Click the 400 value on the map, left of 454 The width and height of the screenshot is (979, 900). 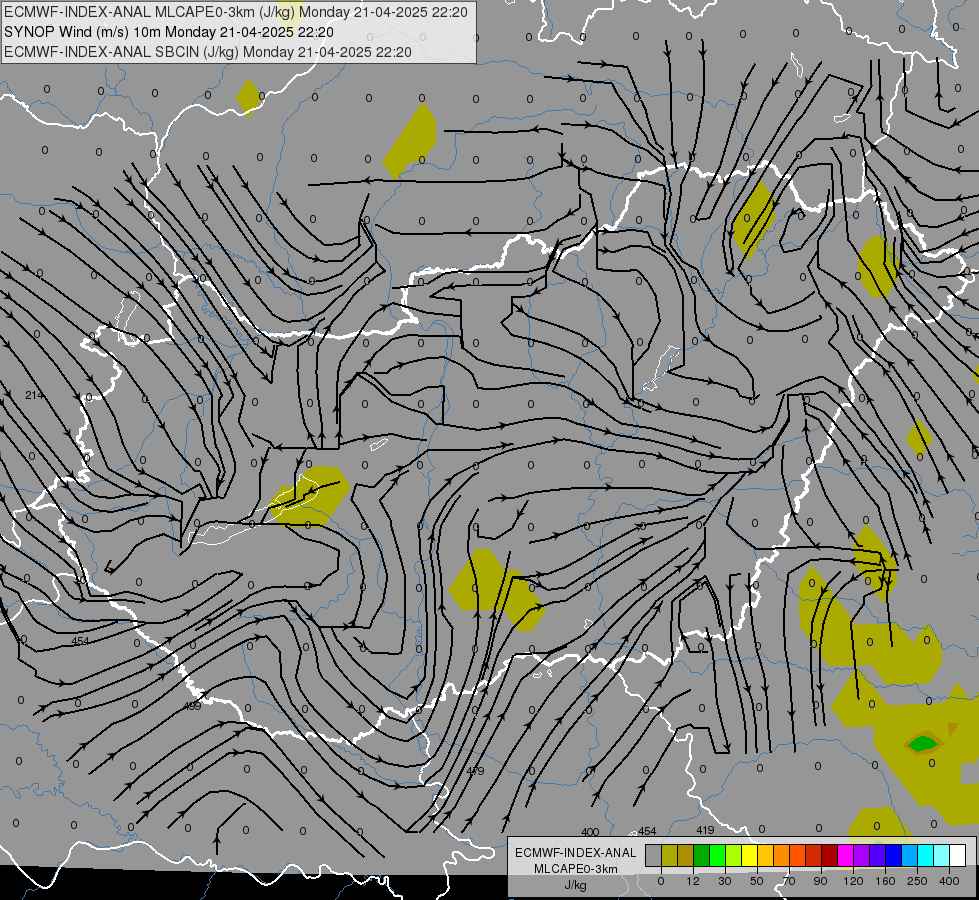point(590,832)
